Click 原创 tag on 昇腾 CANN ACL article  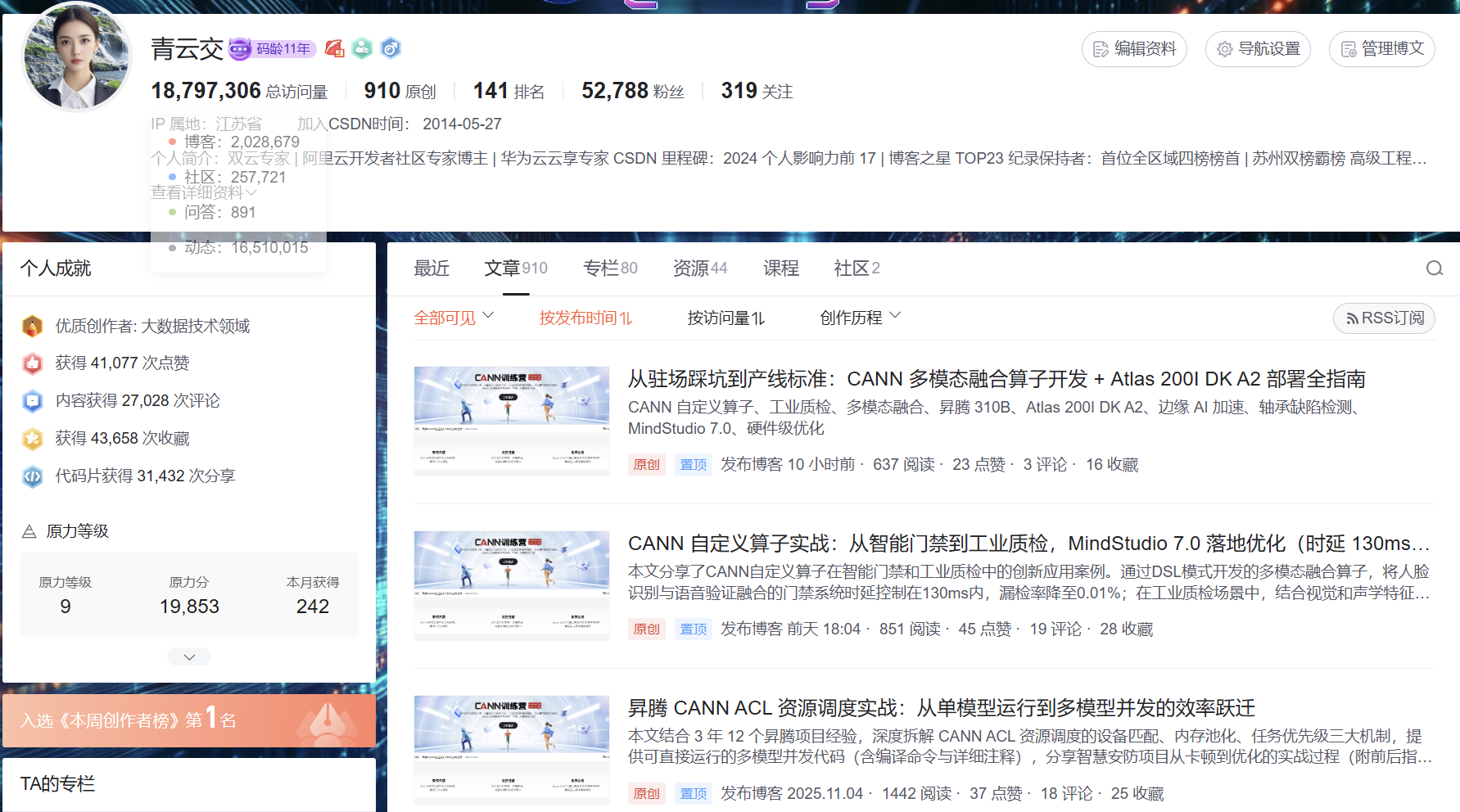pos(647,794)
